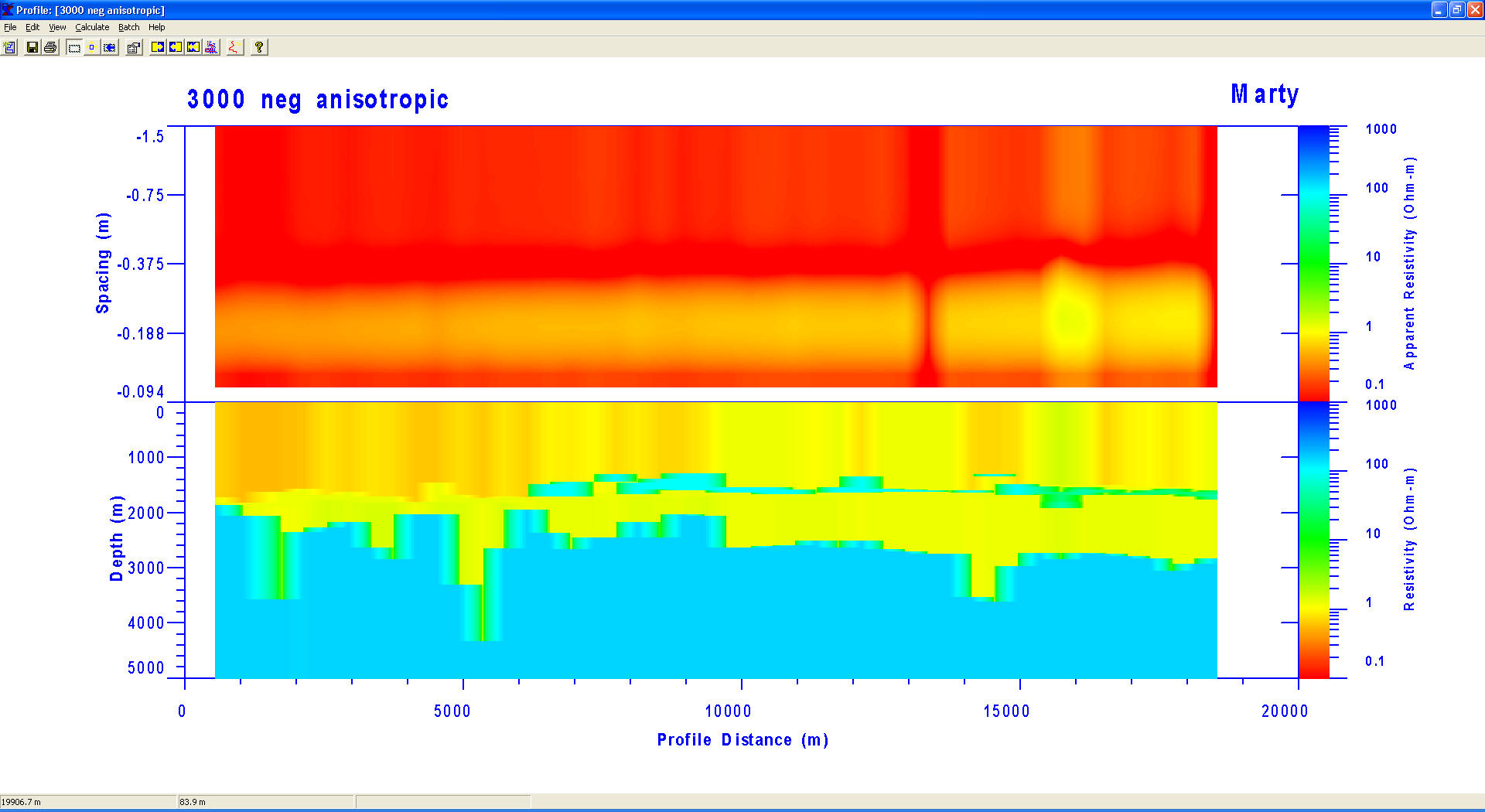The image size is (1485, 812).
Task: Select the dashed rectangle zoom tool
Action: [x=74, y=47]
